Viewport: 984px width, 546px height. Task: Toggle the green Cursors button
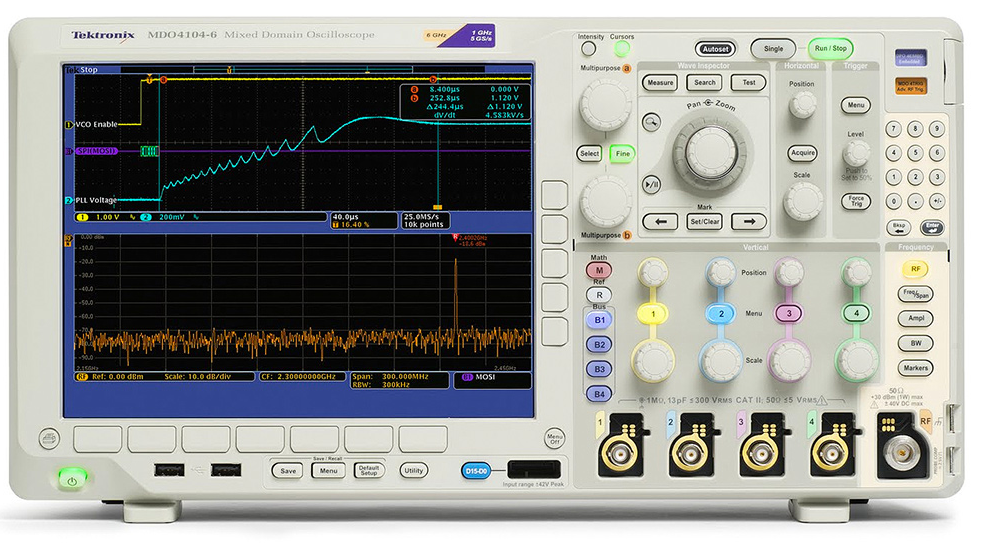coord(622,48)
